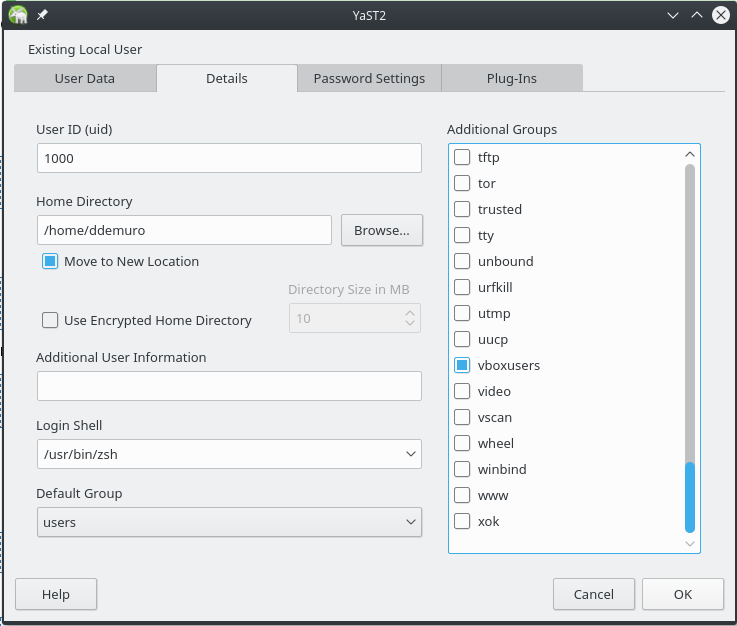
Task: Click the minimize chevron in title bar
Action: (673, 16)
